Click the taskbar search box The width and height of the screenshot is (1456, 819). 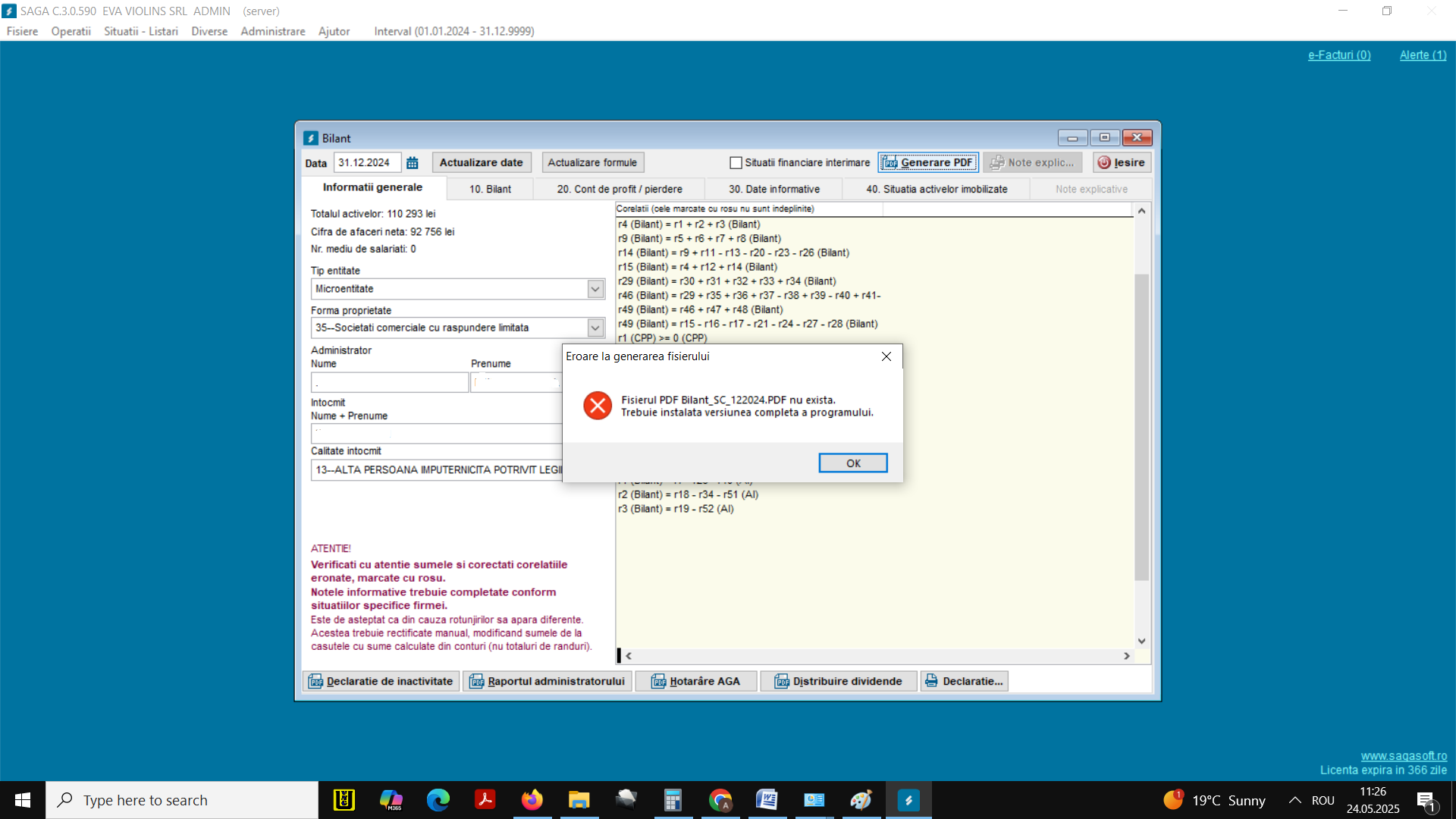[182, 800]
